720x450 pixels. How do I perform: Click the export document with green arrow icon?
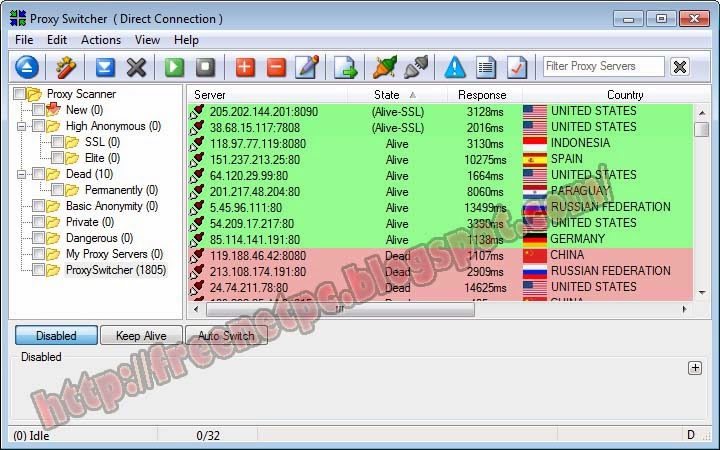(345, 67)
